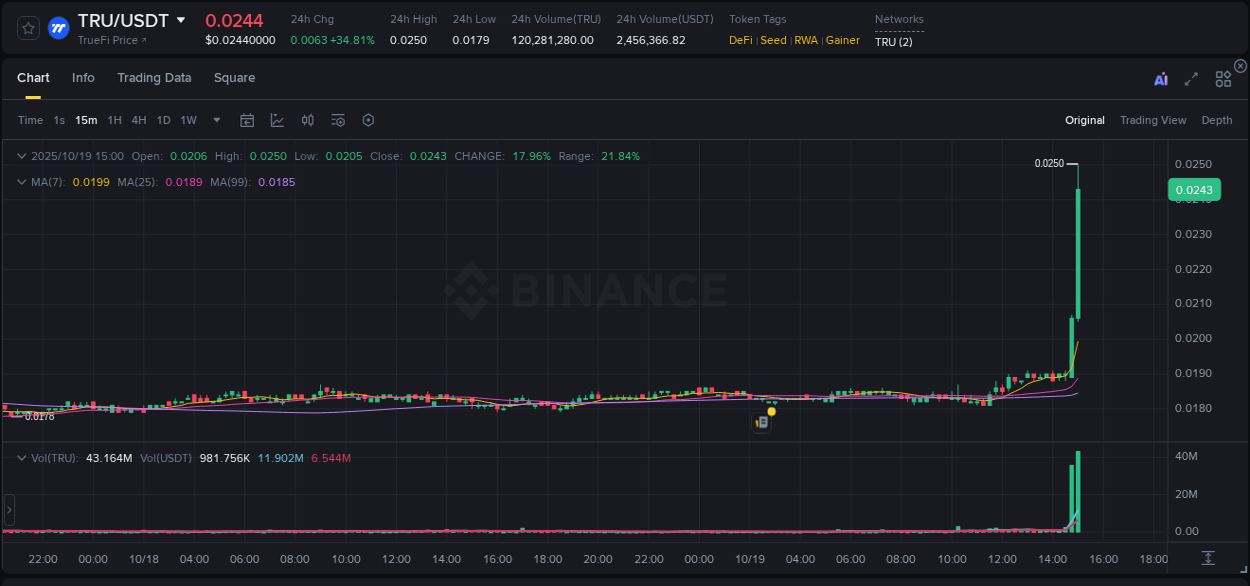The height and width of the screenshot is (586, 1250).
Task: Switch to the Depth view
Action: pyautogui.click(x=1217, y=119)
